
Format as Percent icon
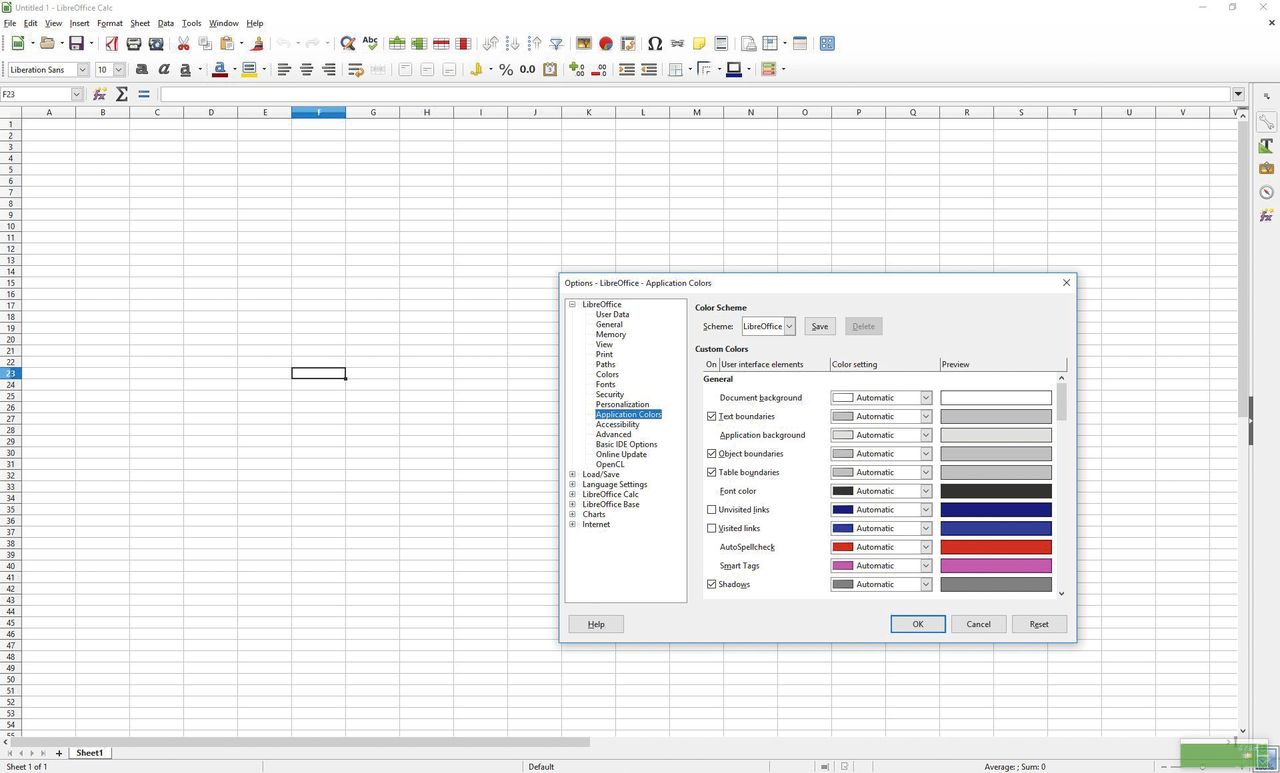(x=506, y=70)
